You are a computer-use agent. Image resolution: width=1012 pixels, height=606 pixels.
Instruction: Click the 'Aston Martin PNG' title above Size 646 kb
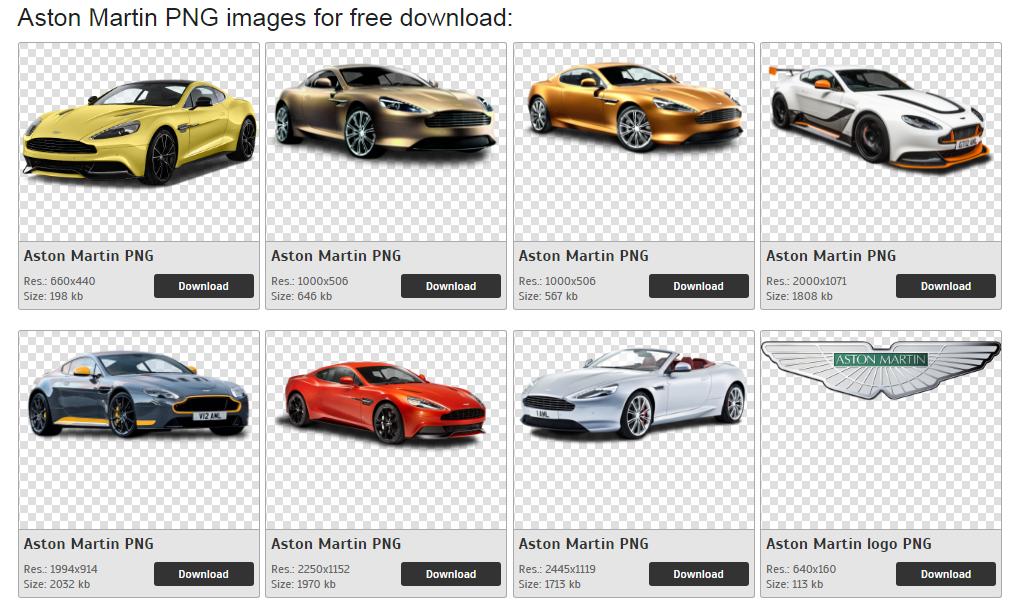click(x=336, y=256)
